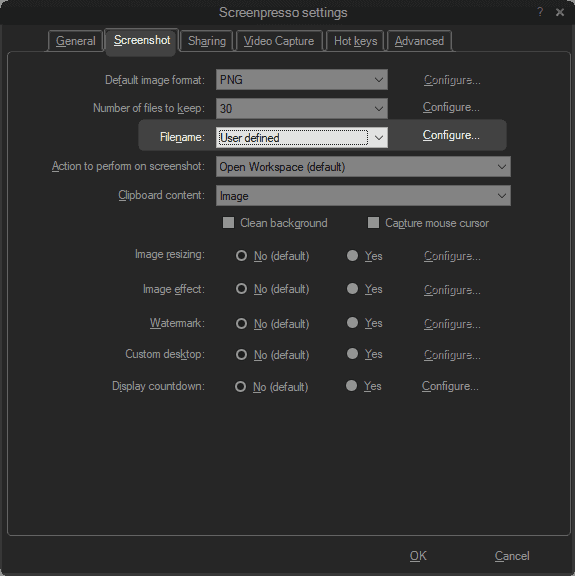The height and width of the screenshot is (576, 575).
Task: Click Configure link next to Filename
Action: pos(451,136)
